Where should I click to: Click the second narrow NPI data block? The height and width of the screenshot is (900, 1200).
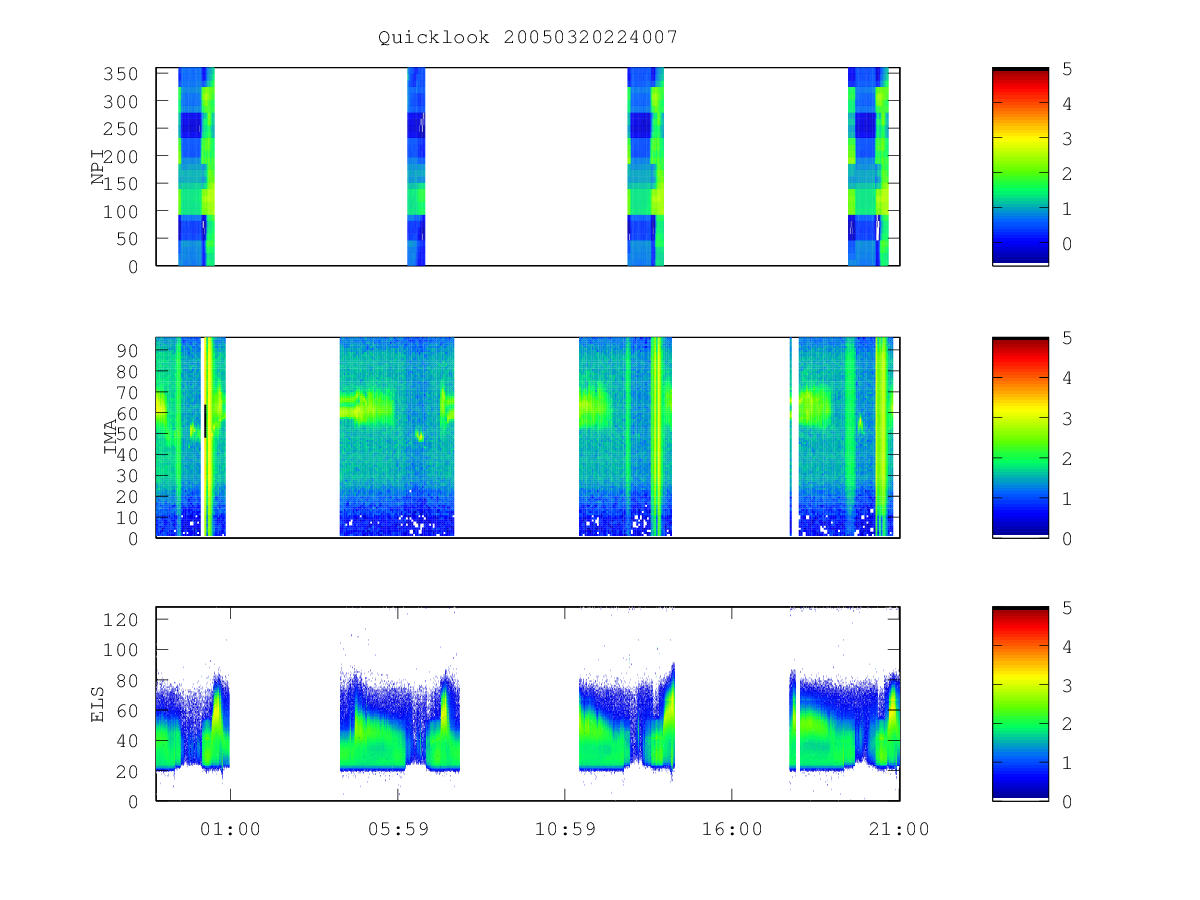click(416, 166)
